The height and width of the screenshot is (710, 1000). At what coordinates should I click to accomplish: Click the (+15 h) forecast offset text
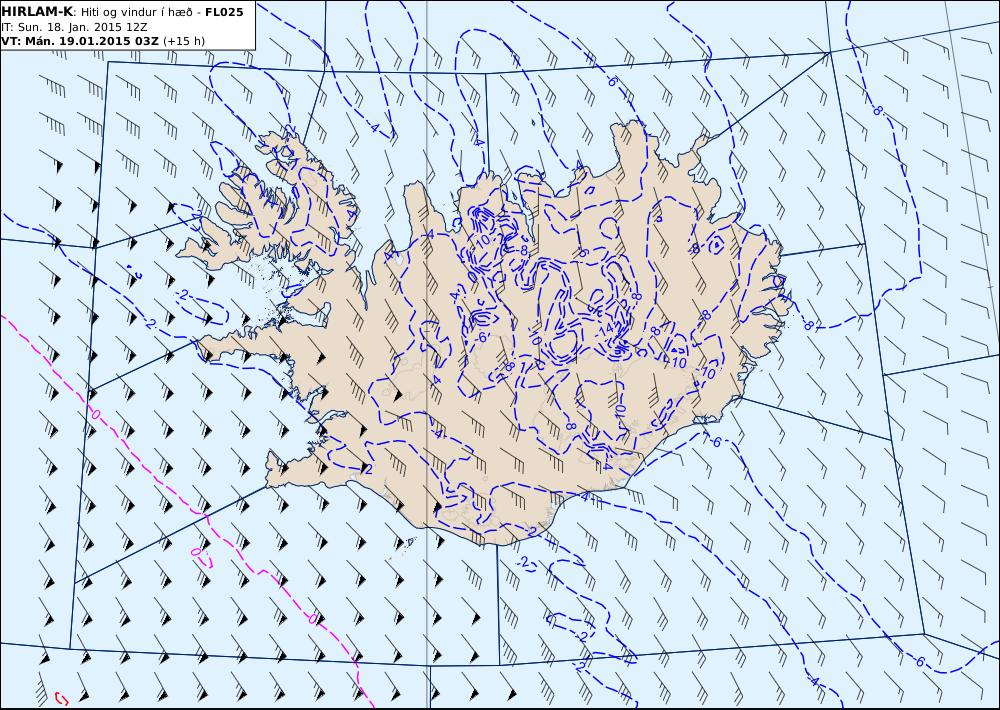coord(184,41)
